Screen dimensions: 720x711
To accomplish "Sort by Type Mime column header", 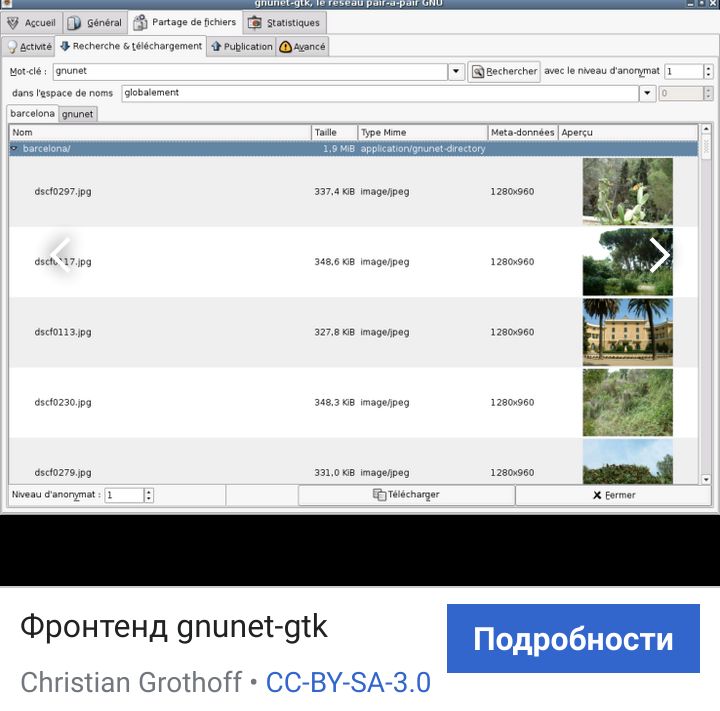I will coord(422,132).
